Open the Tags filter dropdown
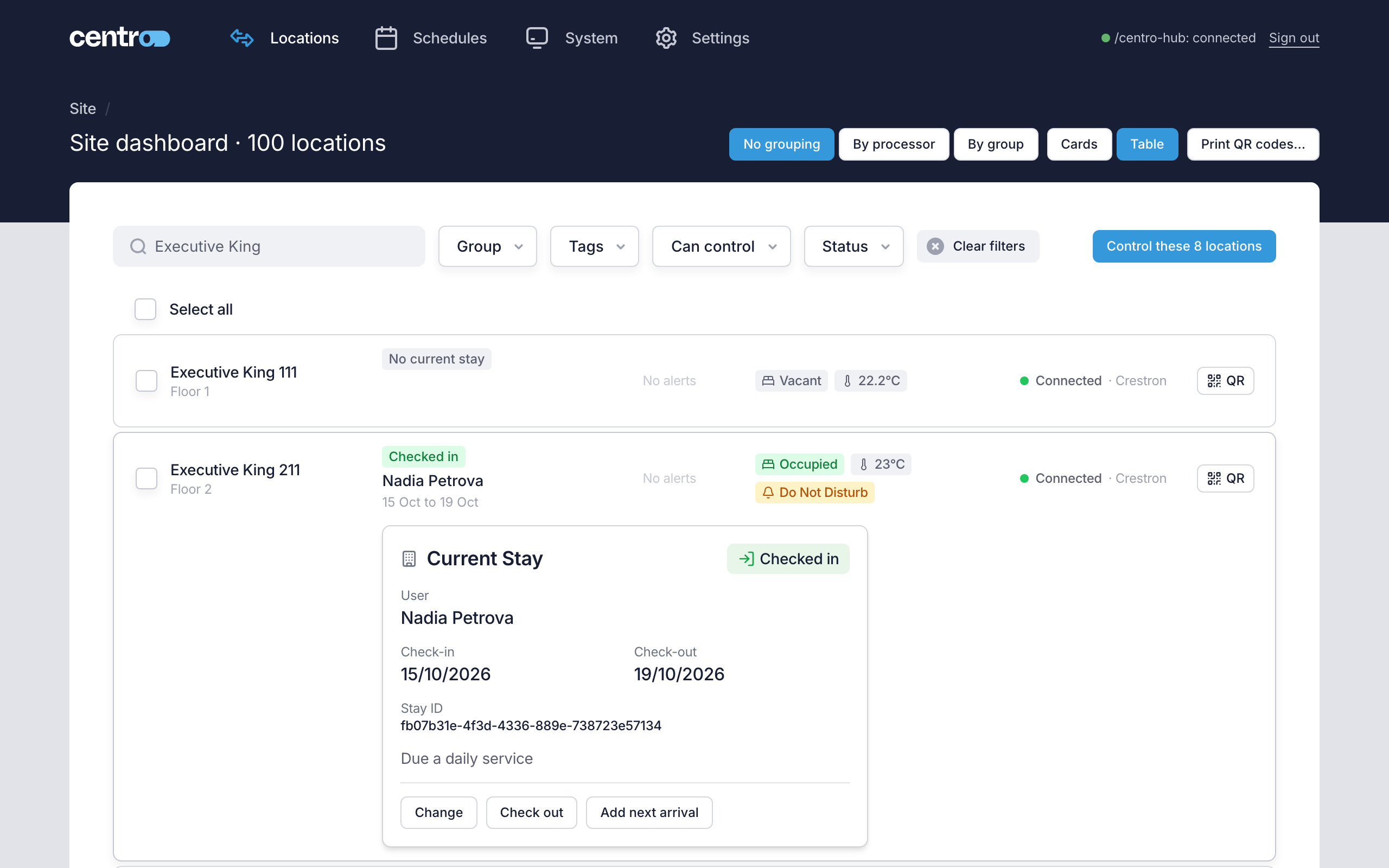 594,246
